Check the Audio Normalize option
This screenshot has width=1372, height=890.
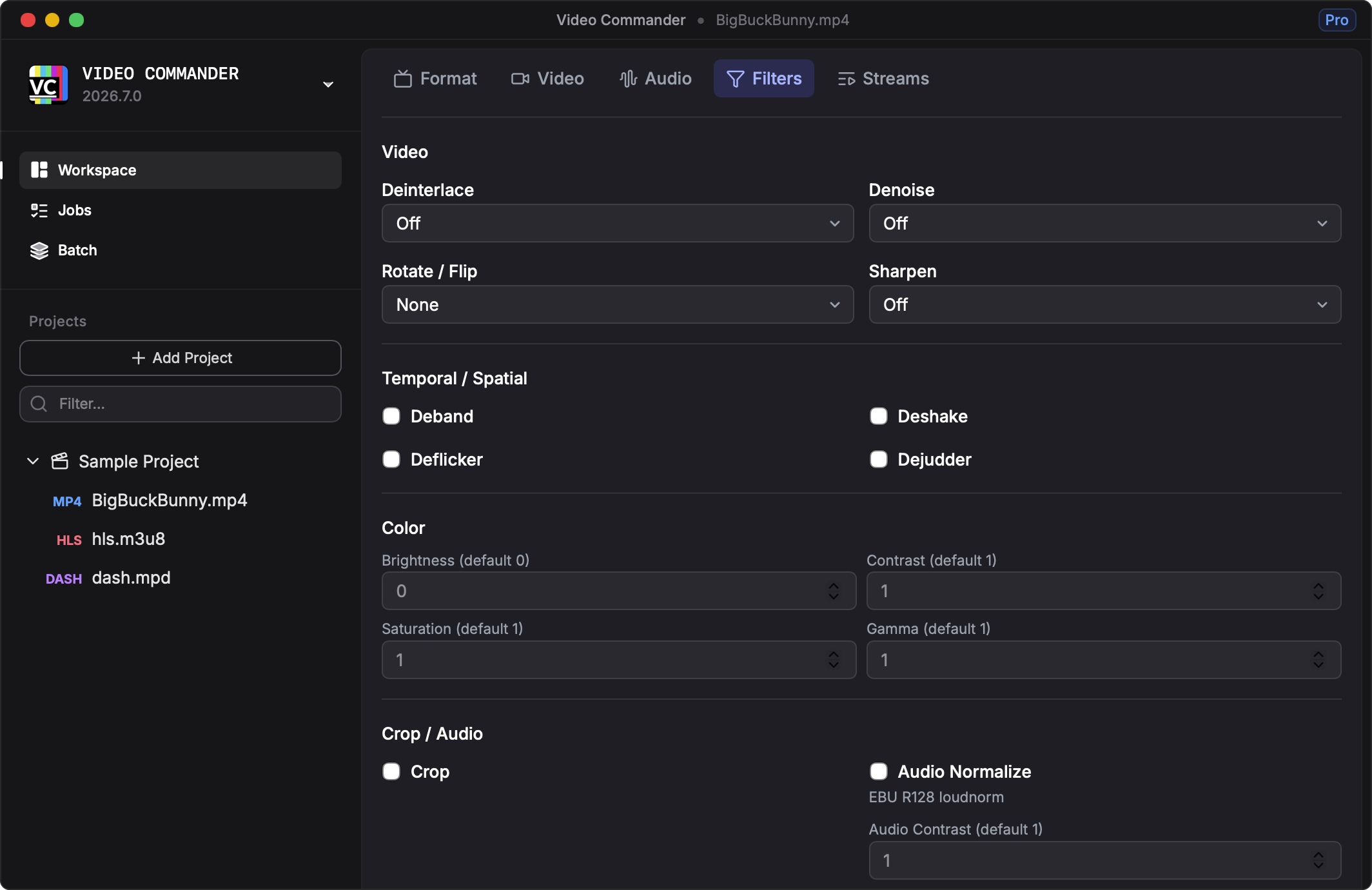tap(879, 771)
